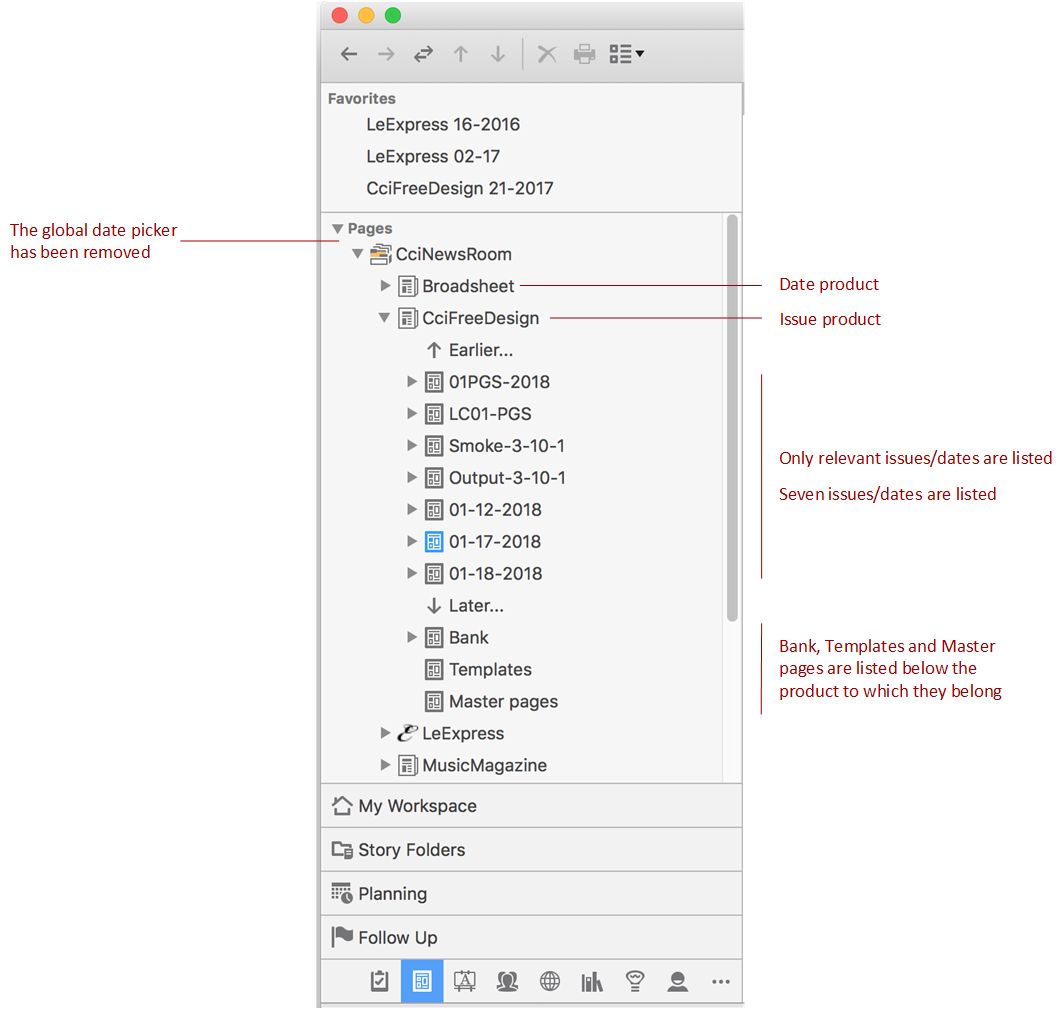This screenshot has width=1063, height=1009.
Task: Open the My Workspace panel
Action: coord(417,806)
